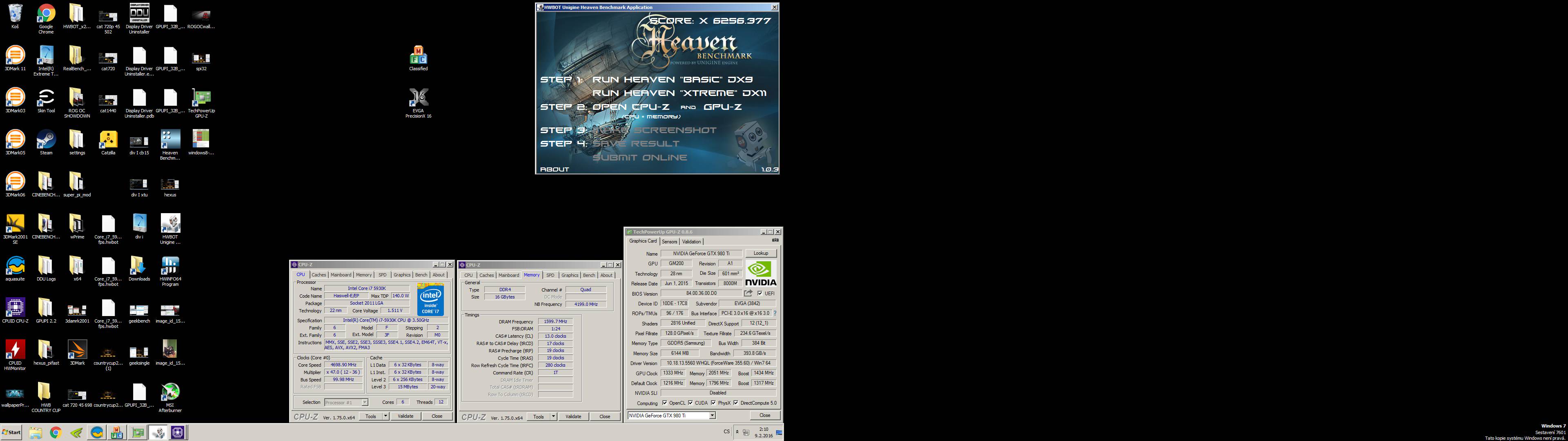Screen dimensions: 1568x441
Task: Select the CPUID CPU-Z desktop icon
Action: click(x=15, y=311)
